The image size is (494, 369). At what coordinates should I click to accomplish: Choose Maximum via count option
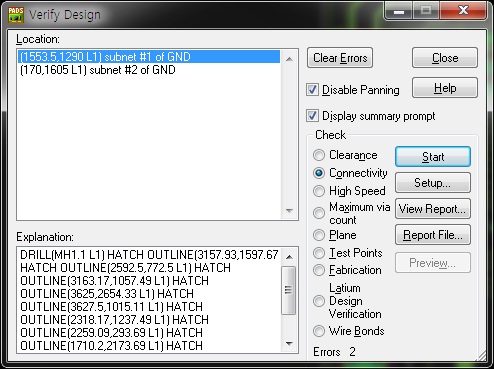coord(319,213)
